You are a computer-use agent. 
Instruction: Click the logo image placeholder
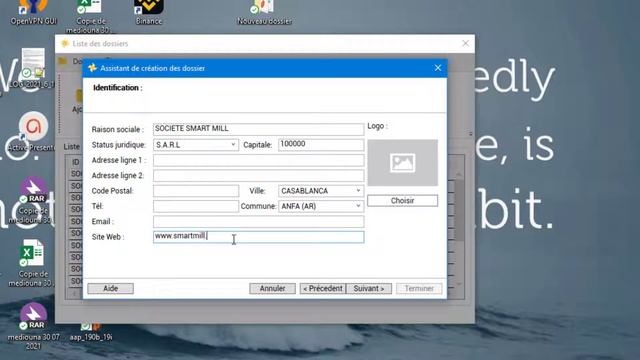pyautogui.click(x=402, y=163)
